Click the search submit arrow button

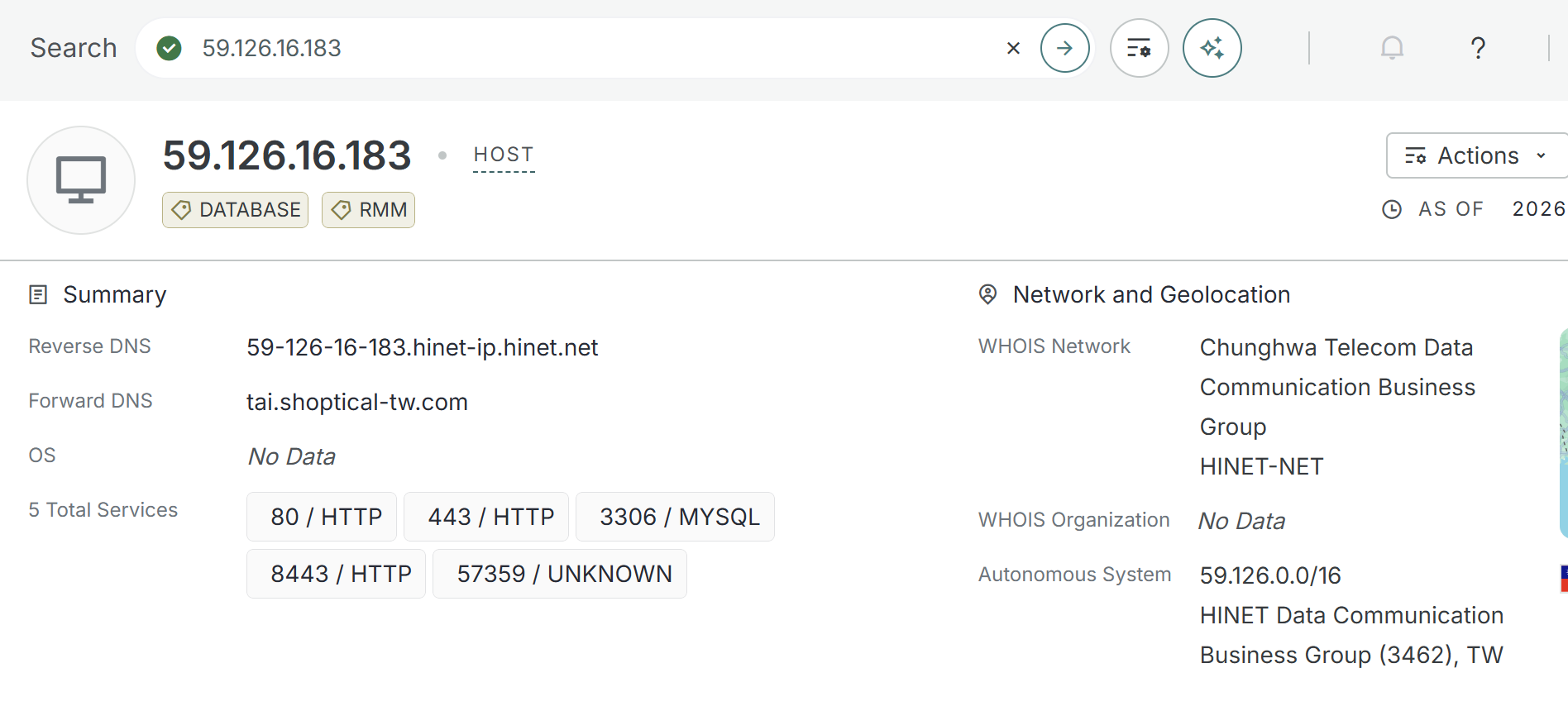click(1064, 48)
